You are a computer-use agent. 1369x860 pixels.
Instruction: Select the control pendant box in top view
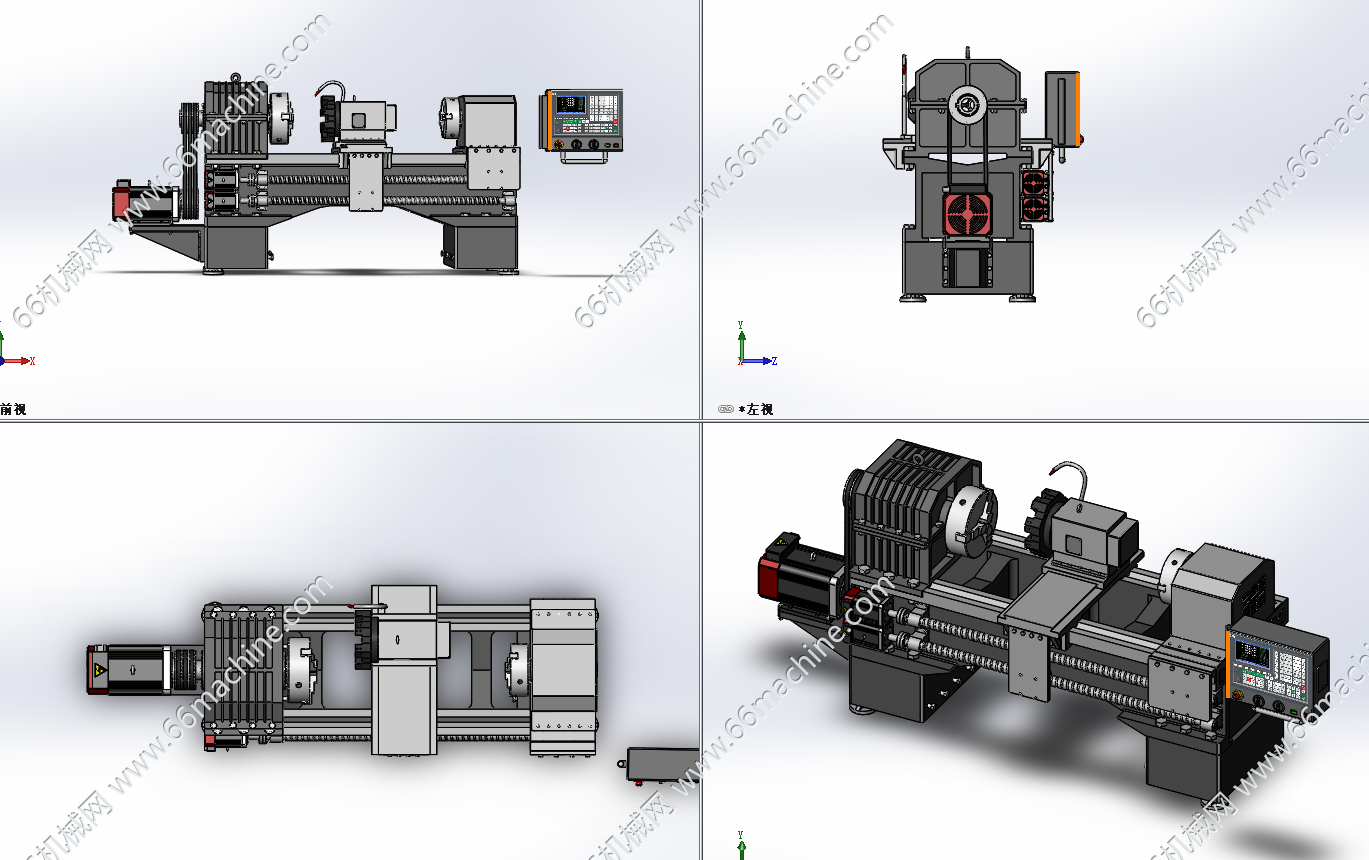coord(660,765)
